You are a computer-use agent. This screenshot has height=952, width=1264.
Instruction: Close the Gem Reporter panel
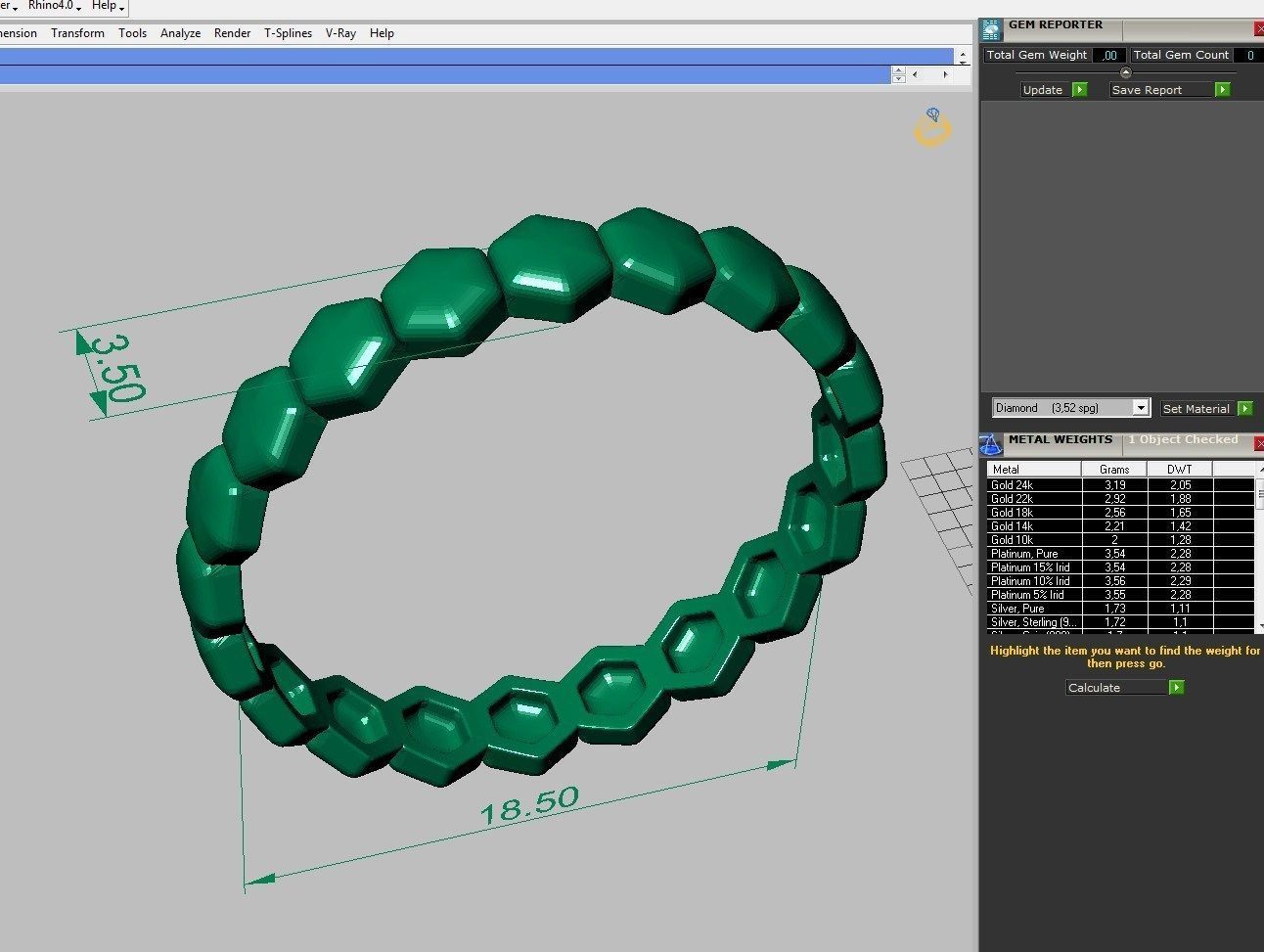(1259, 29)
